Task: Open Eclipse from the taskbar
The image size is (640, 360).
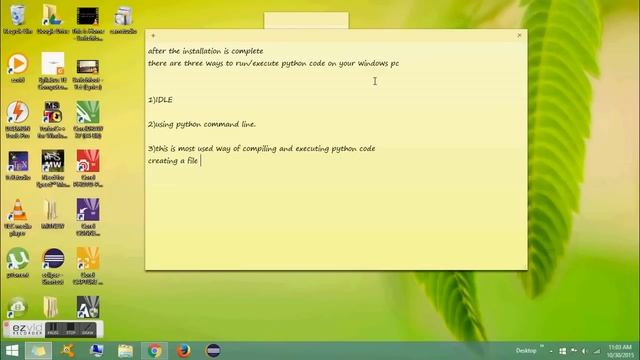Action: [x=213, y=351]
